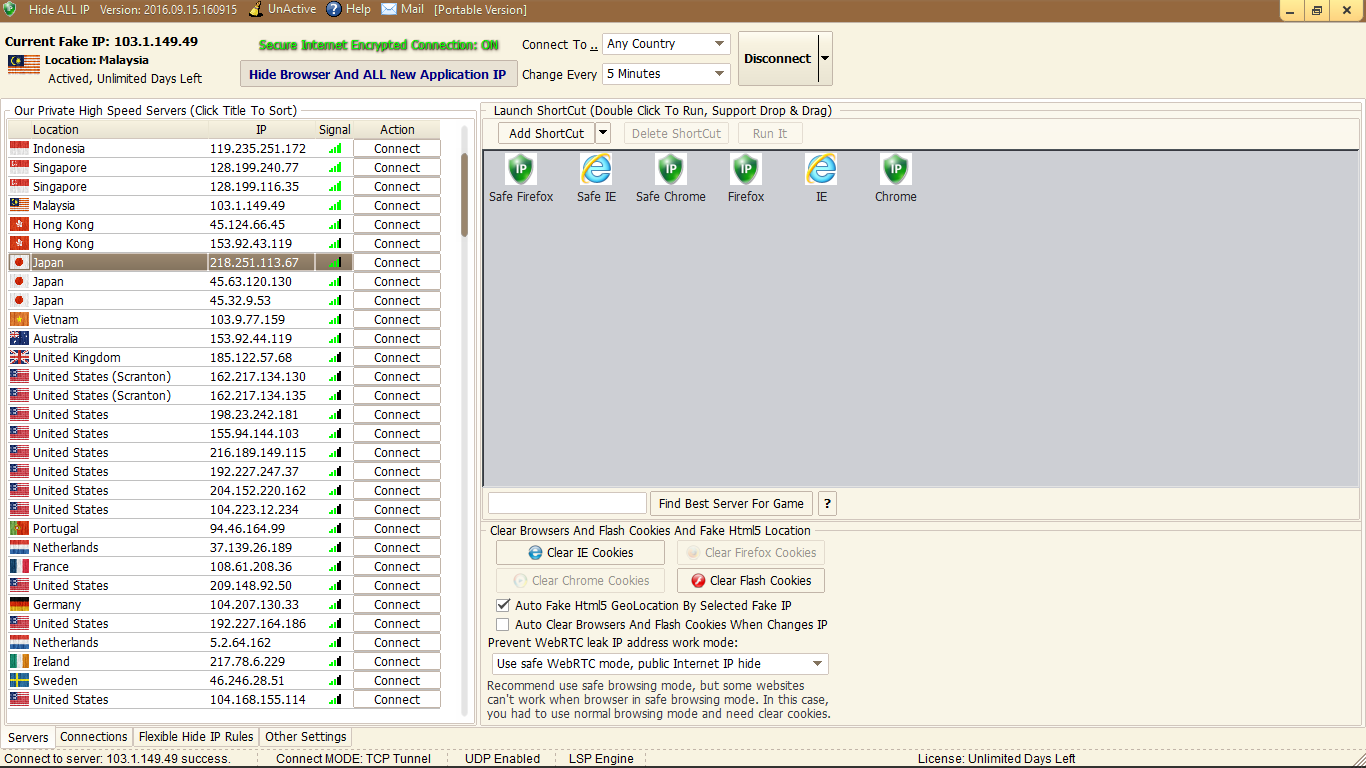Sort servers by IP column header
This screenshot has height=768, width=1366.
[x=261, y=129]
